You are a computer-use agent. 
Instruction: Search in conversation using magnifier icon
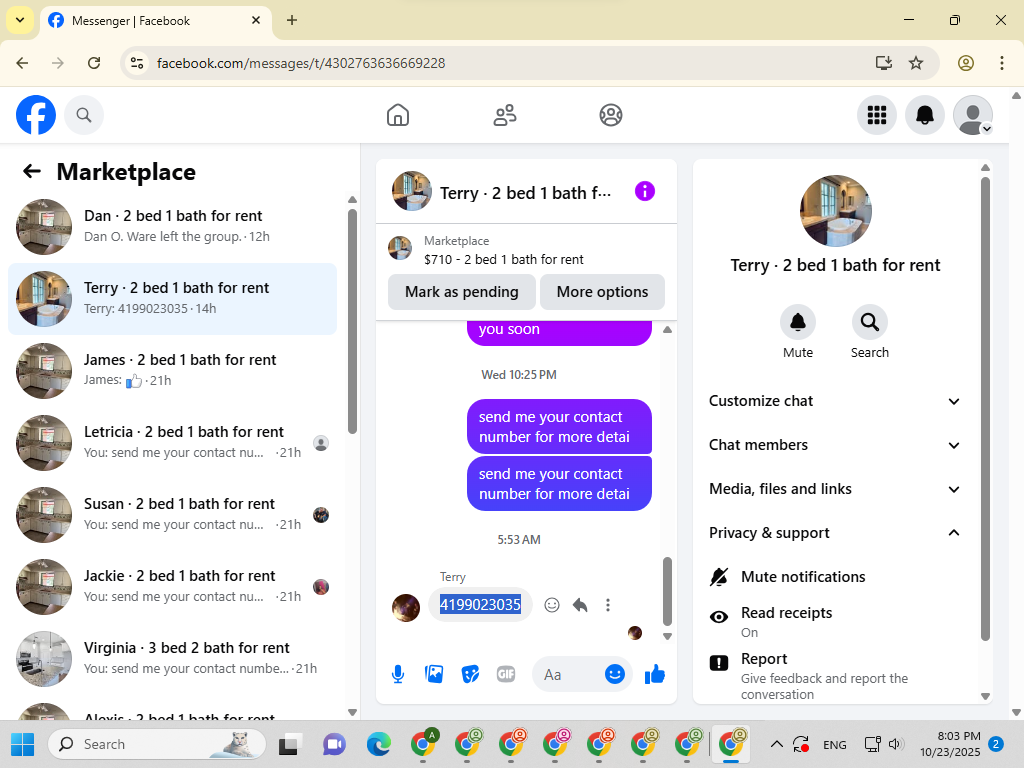click(869, 322)
